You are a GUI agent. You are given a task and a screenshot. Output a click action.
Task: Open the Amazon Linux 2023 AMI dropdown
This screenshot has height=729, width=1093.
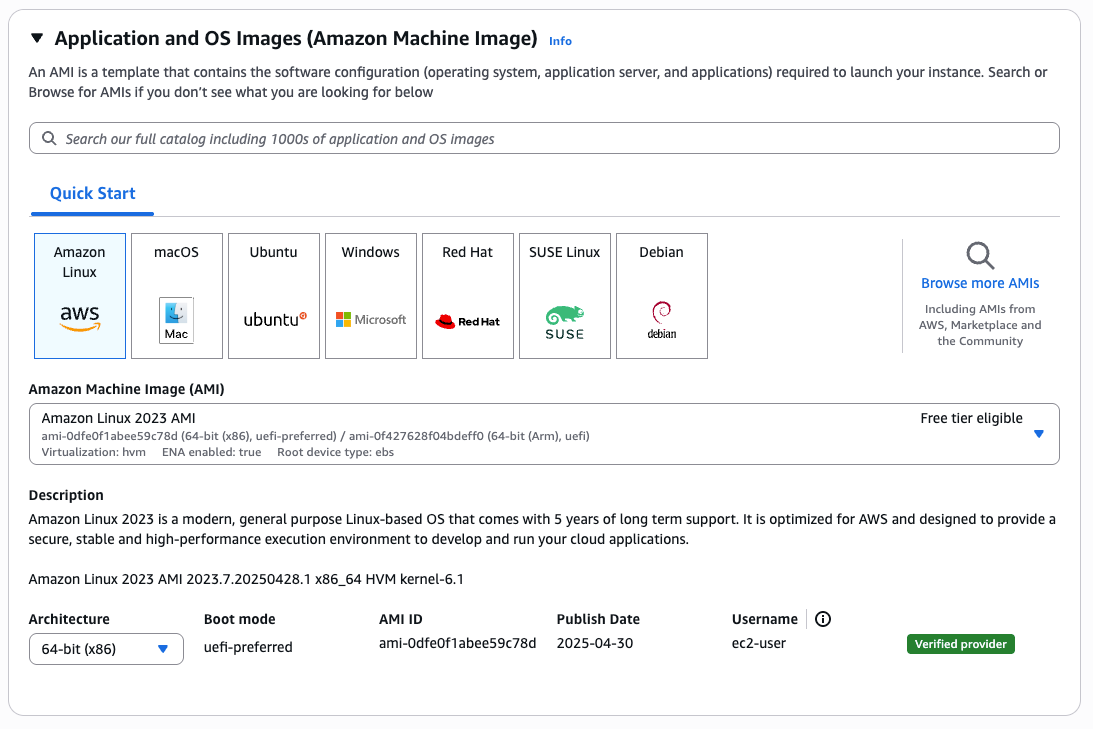[x=544, y=433]
